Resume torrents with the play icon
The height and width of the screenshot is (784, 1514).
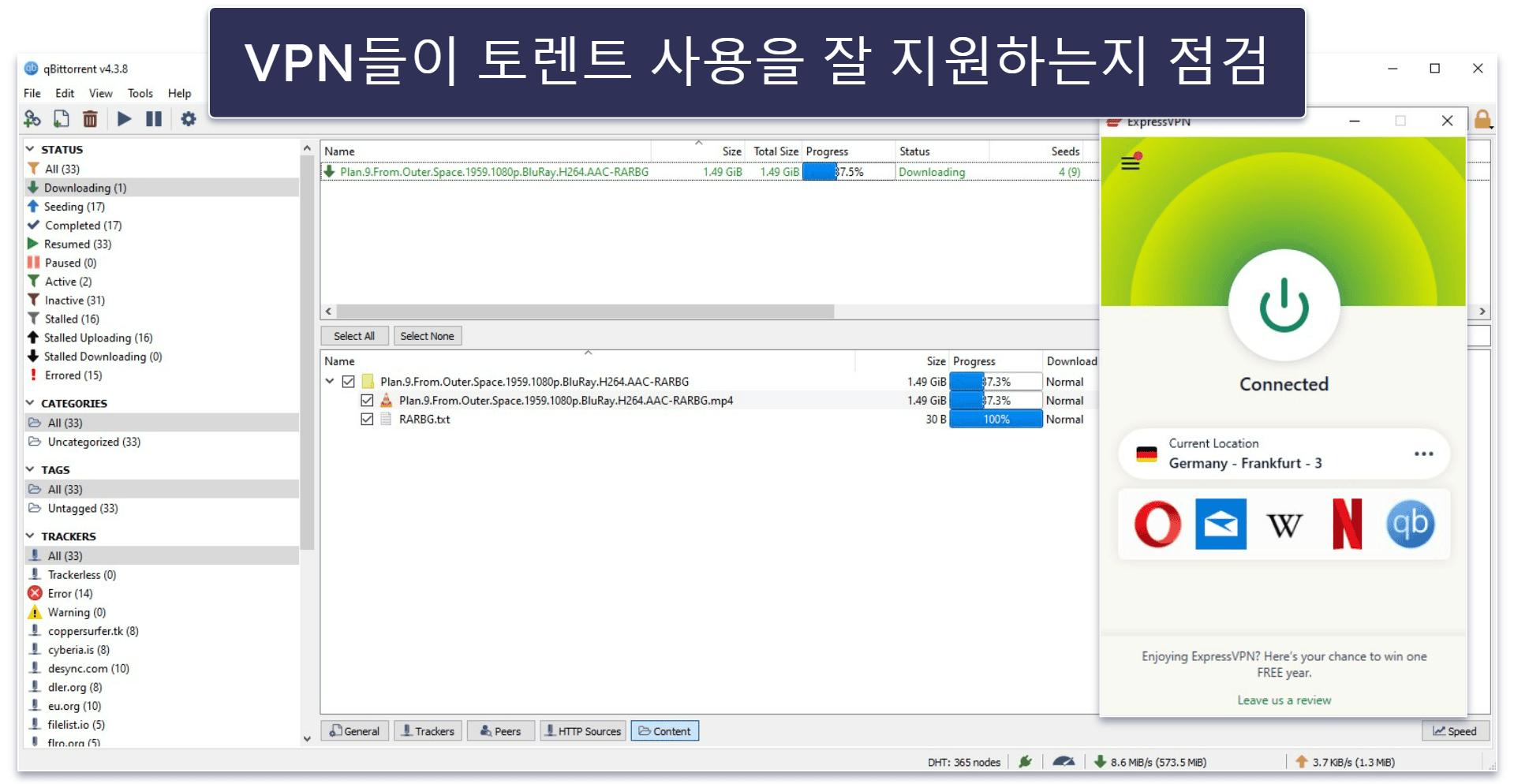point(124,119)
